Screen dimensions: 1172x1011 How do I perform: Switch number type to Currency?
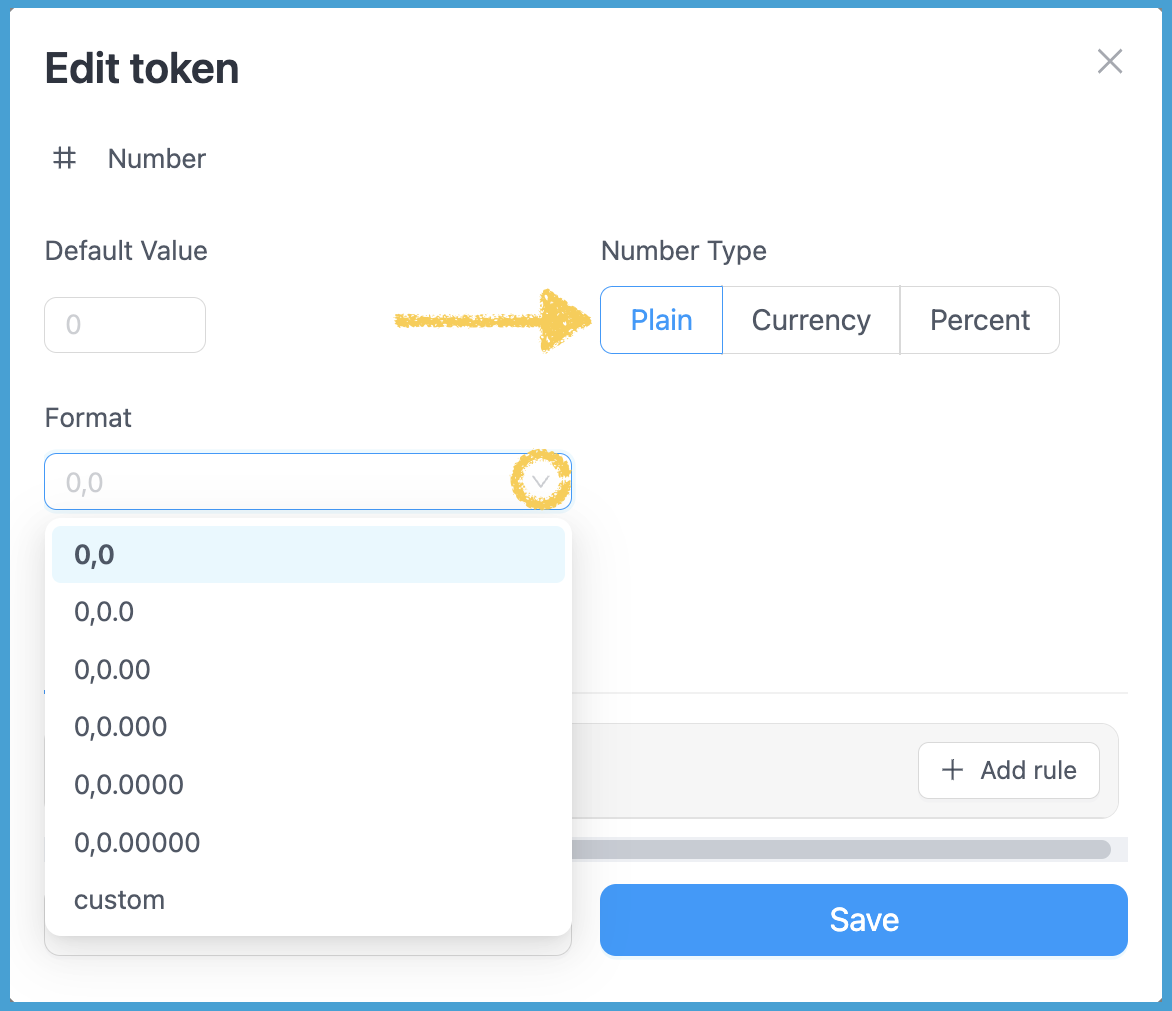811,320
